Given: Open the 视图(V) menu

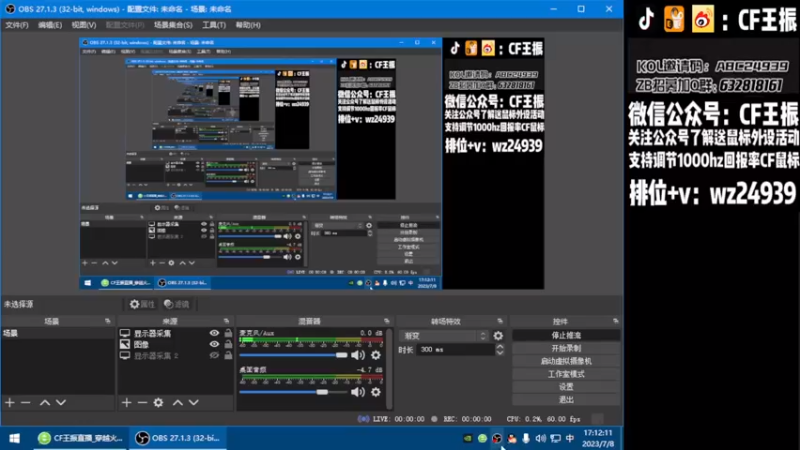Looking at the screenshot, I should point(84,25).
